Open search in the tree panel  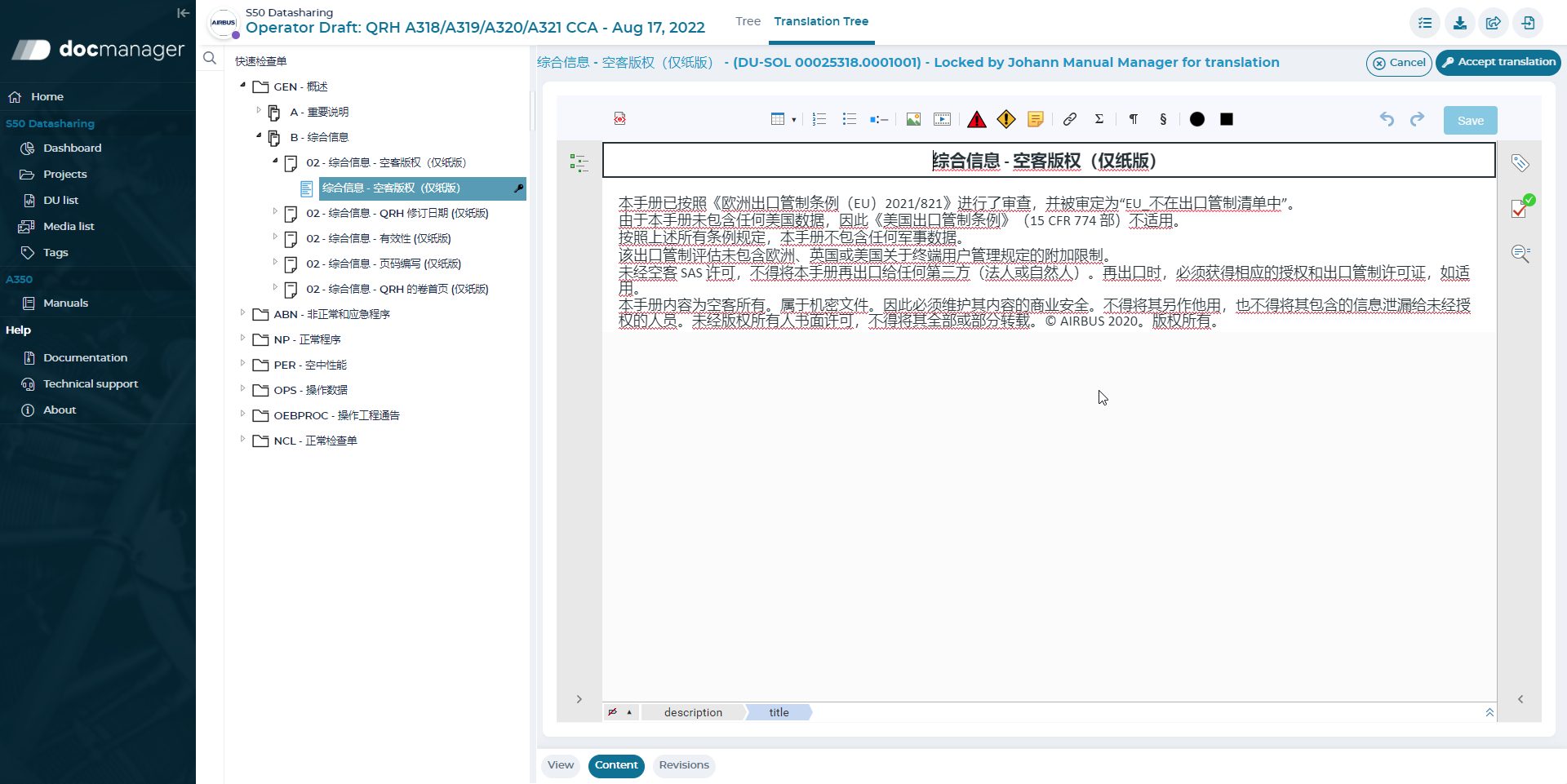pos(210,58)
